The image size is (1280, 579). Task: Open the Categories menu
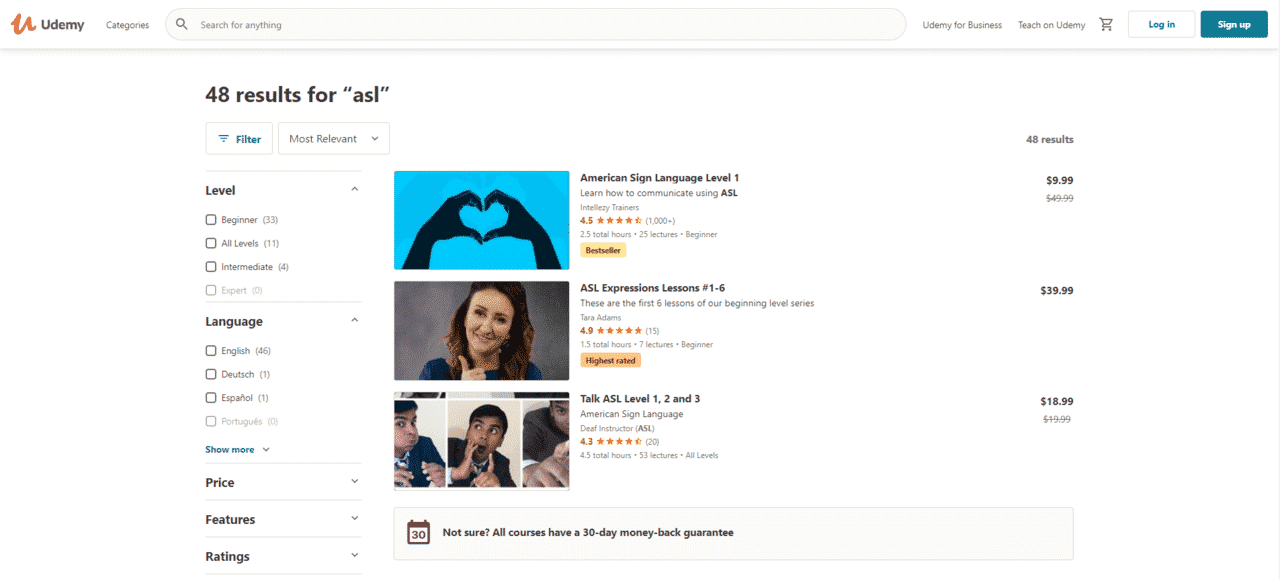coord(128,25)
